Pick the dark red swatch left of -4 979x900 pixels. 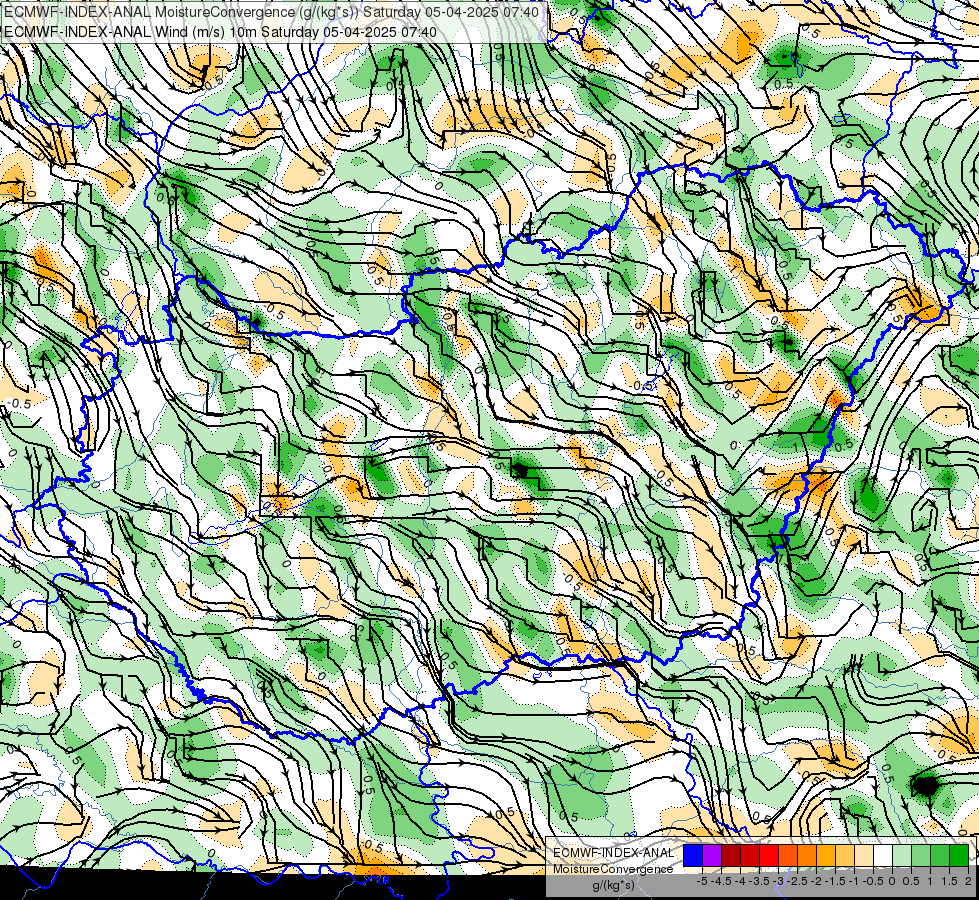click(x=731, y=855)
